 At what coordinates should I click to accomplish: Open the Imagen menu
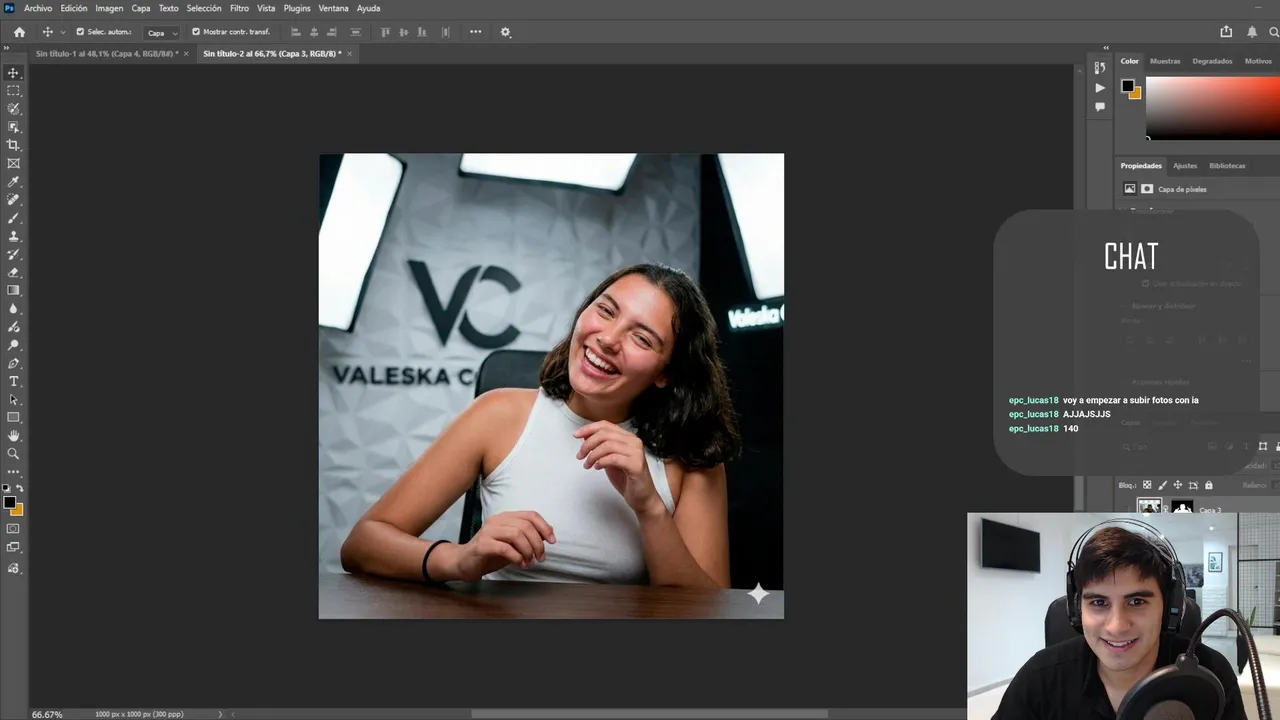click(x=109, y=8)
